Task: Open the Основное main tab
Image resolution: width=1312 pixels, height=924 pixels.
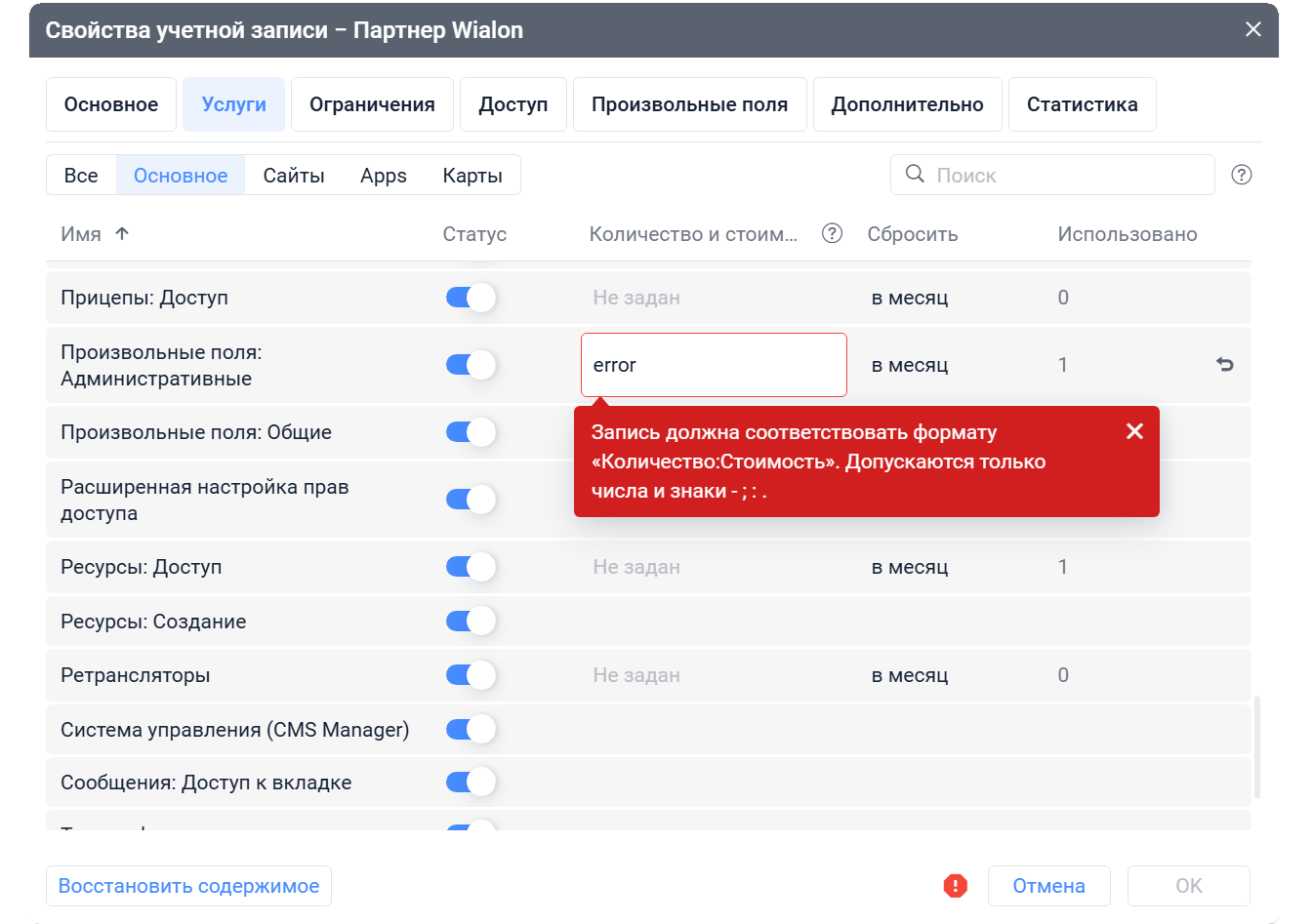Action: click(x=111, y=104)
